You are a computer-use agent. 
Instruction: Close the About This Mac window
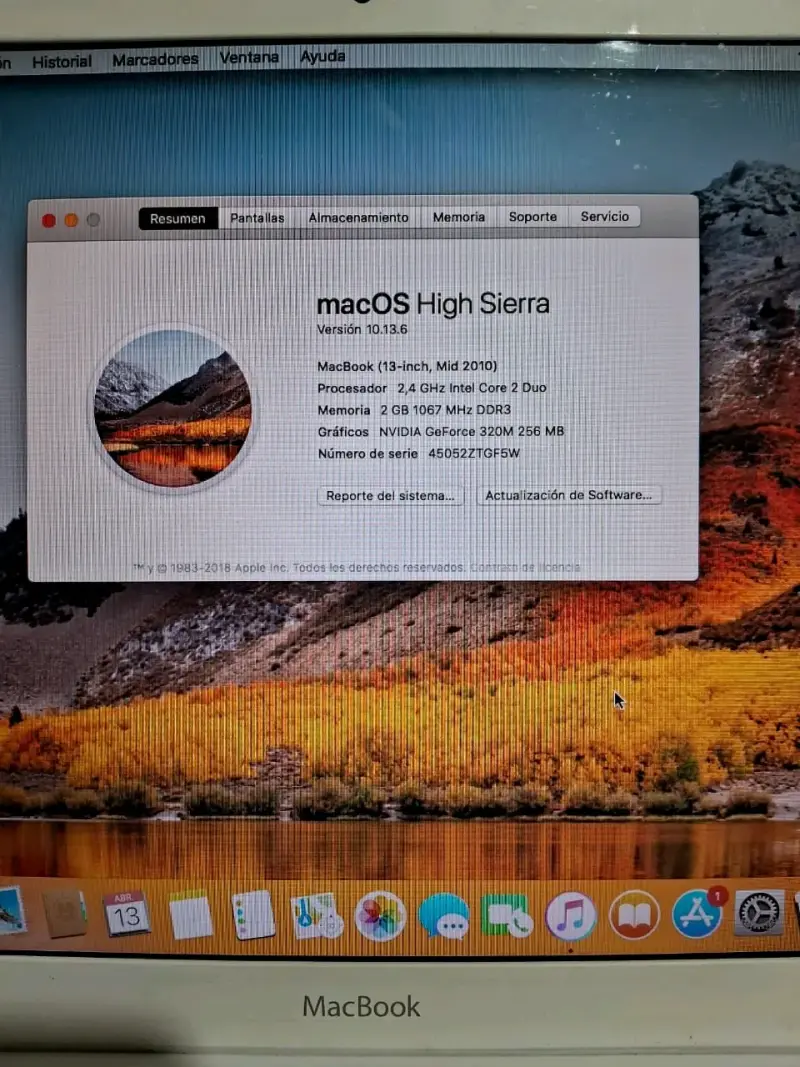[49, 220]
